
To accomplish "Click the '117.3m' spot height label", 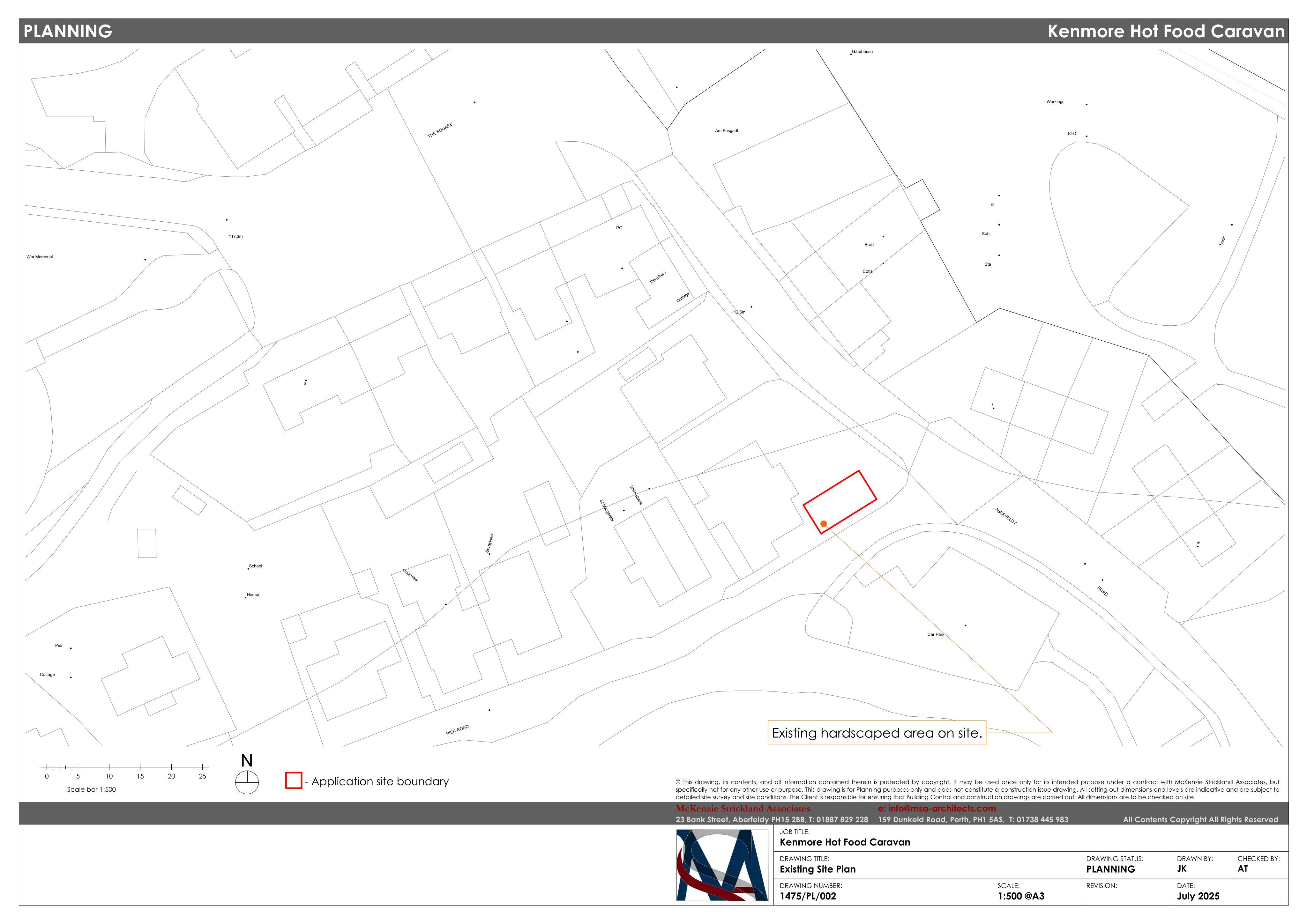I will [236, 237].
